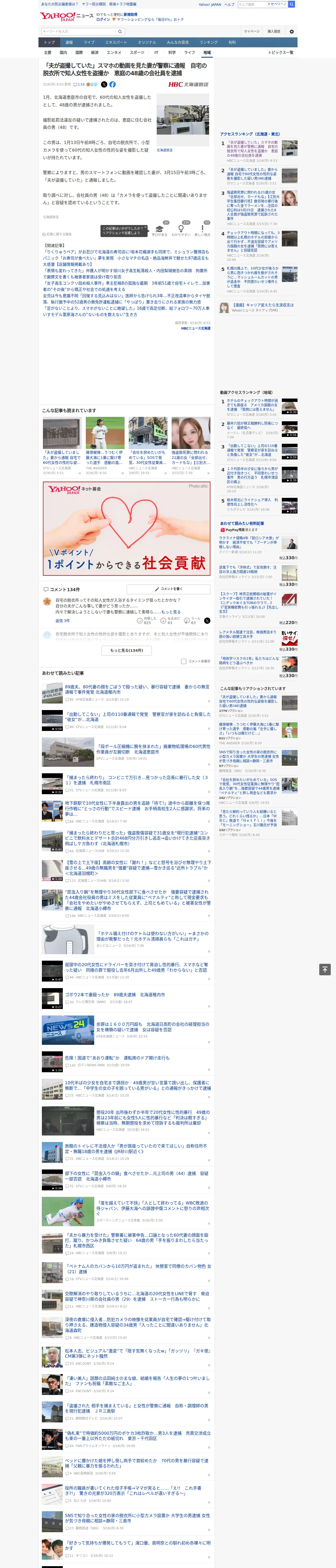
Task: Click the Yahoo! JAPAN News logo
Action: (x=66, y=16)
